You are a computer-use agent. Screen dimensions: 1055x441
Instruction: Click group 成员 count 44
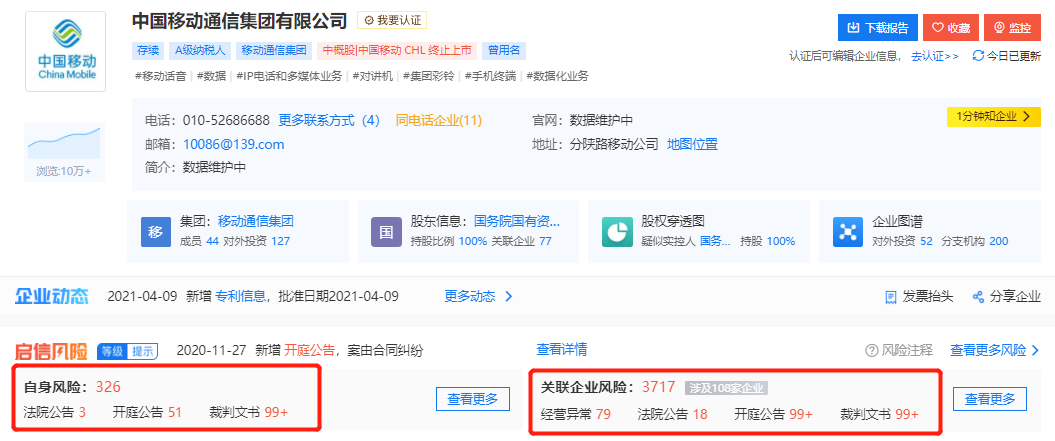pos(213,241)
